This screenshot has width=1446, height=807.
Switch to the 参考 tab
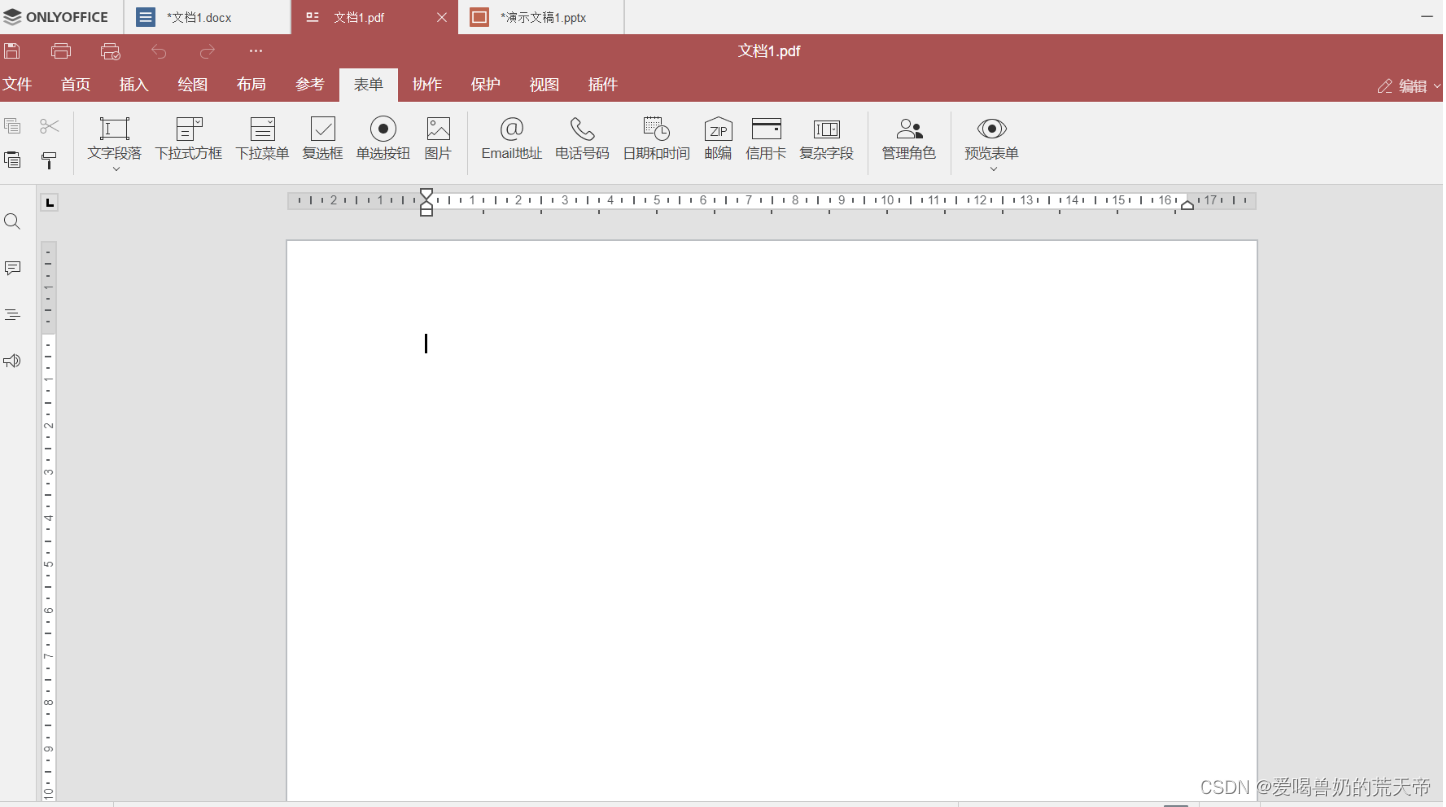[310, 85]
